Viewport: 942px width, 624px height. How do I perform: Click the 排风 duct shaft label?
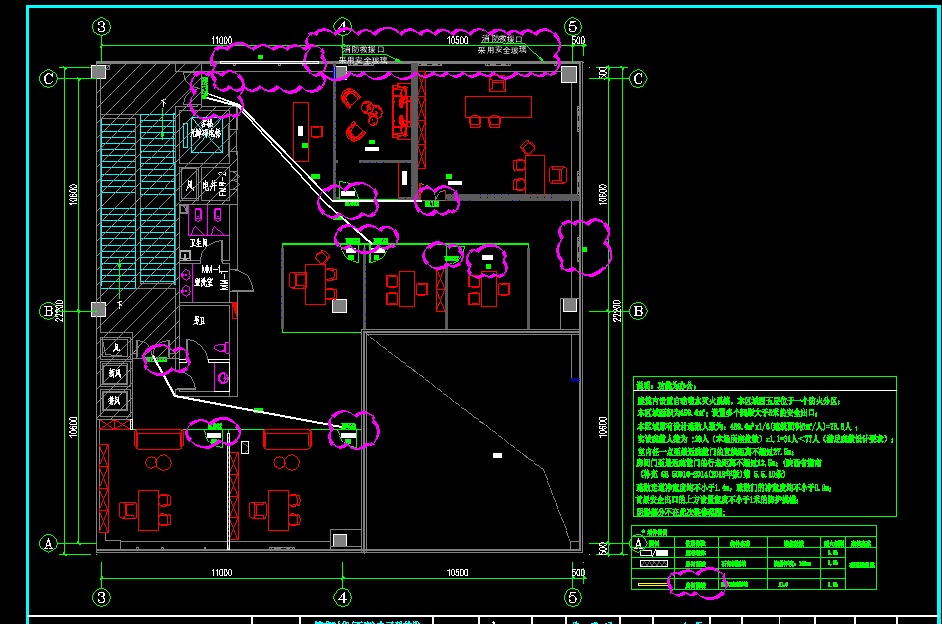pos(114,400)
